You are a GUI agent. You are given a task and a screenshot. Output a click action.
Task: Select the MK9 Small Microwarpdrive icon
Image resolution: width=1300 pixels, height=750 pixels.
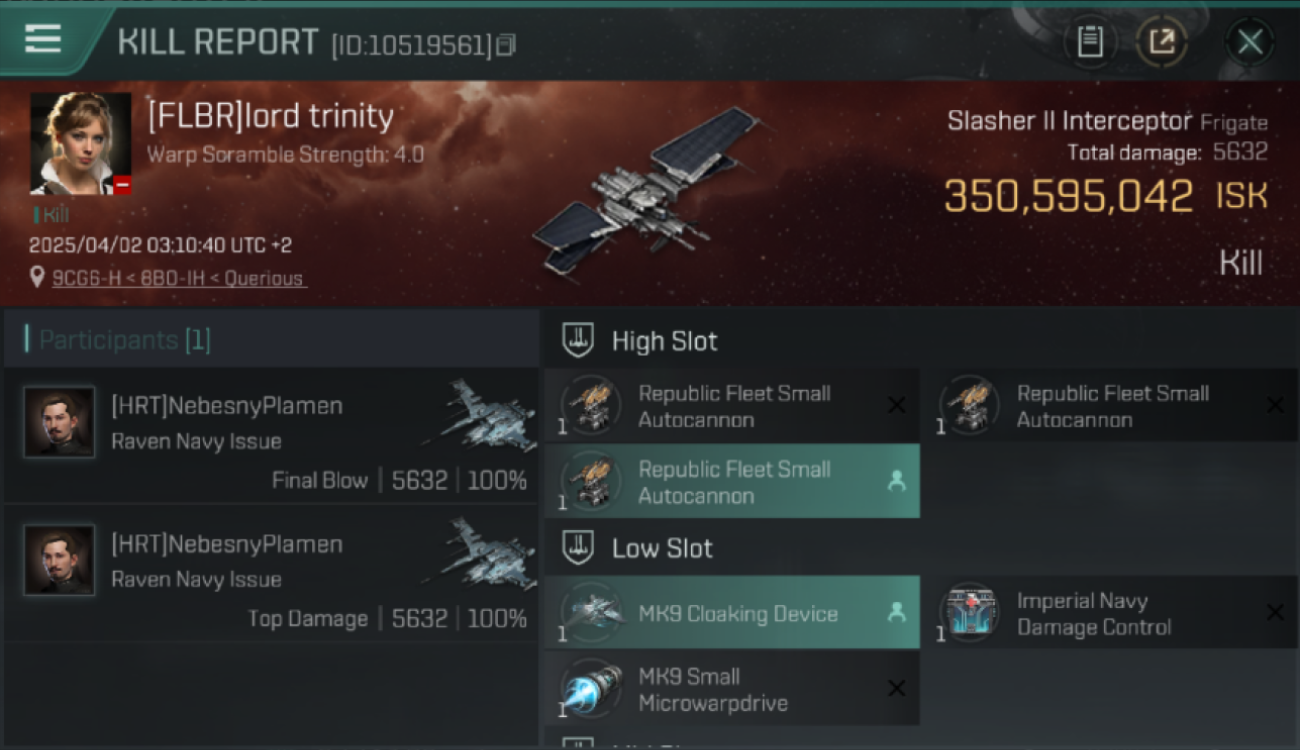(590, 688)
